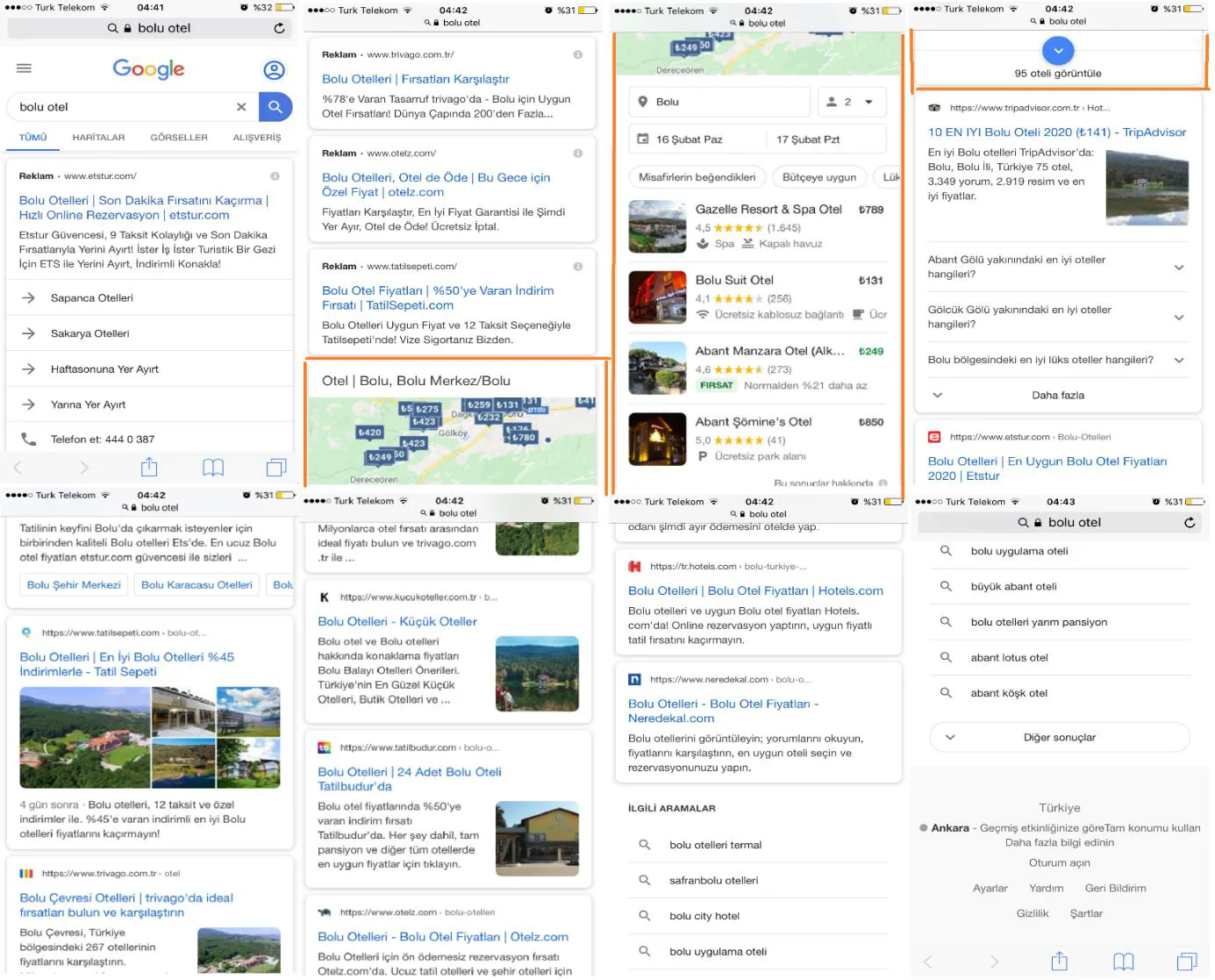Open the Bolu Suit Otel photo
The width and height of the screenshot is (1215, 980).
[x=657, y=297]
